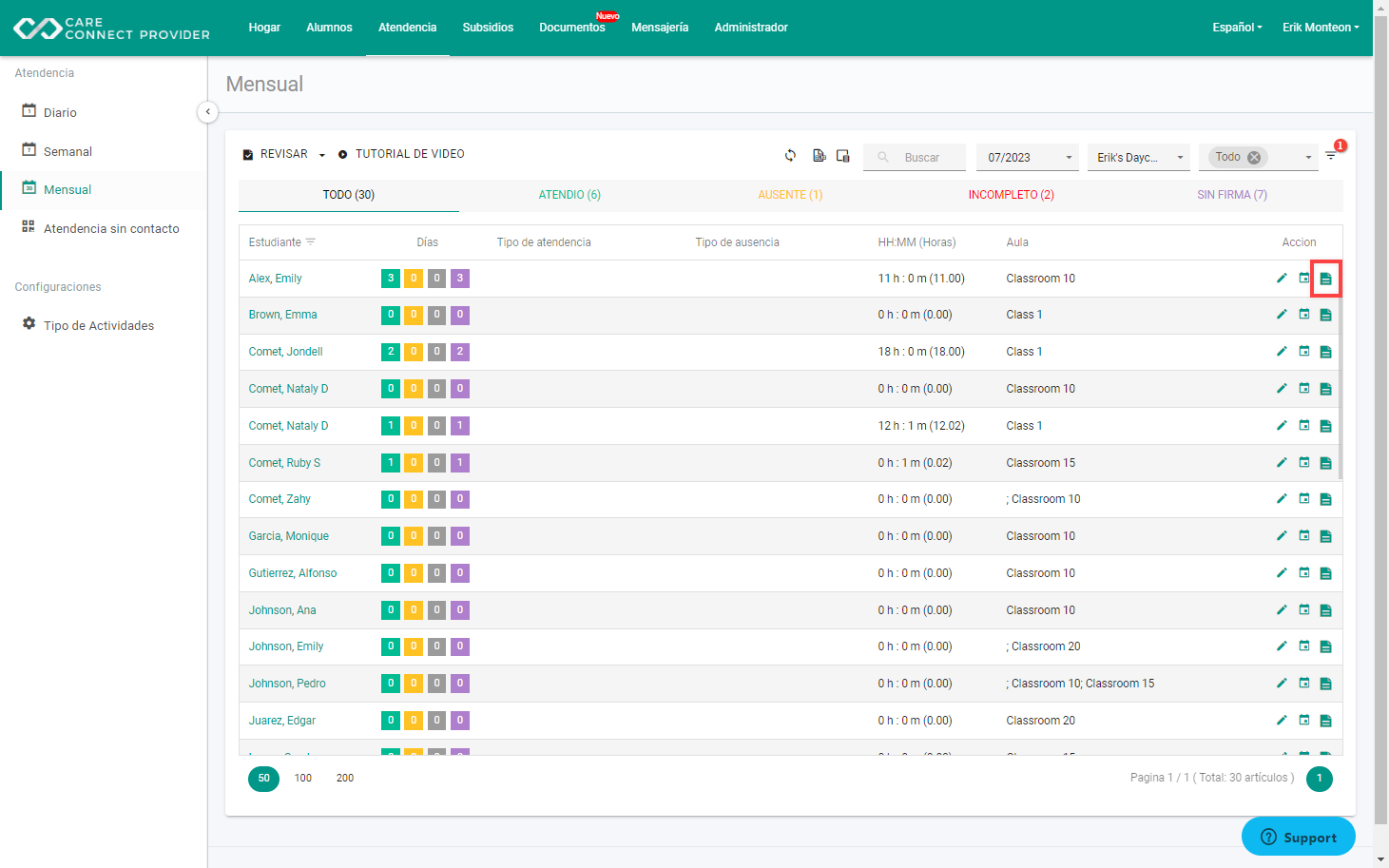
Task: Click the edit pencil for Juarez, Edgar
Action: click(x=1282, y=720)
